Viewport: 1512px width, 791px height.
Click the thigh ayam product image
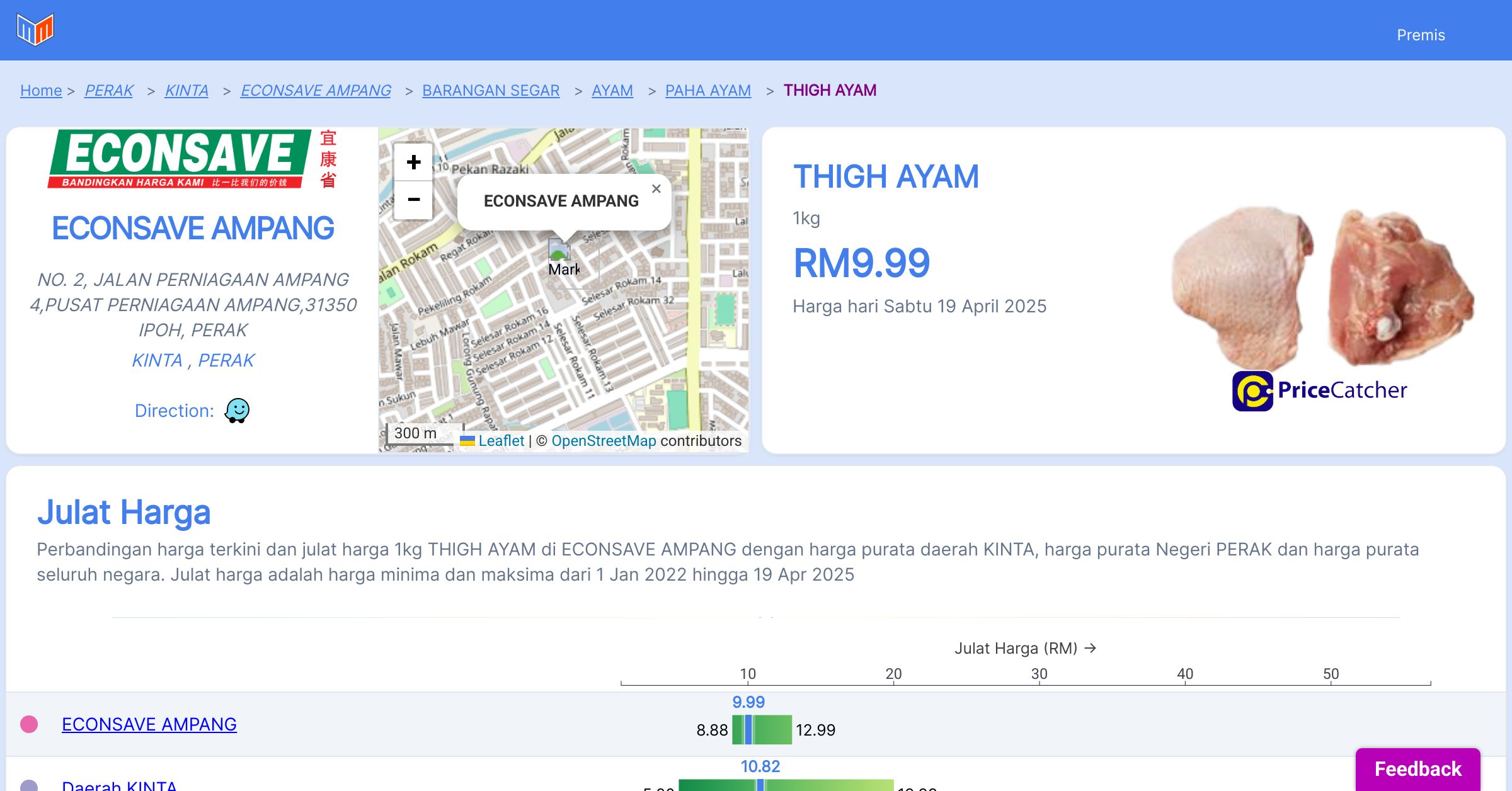point(1322,287)
